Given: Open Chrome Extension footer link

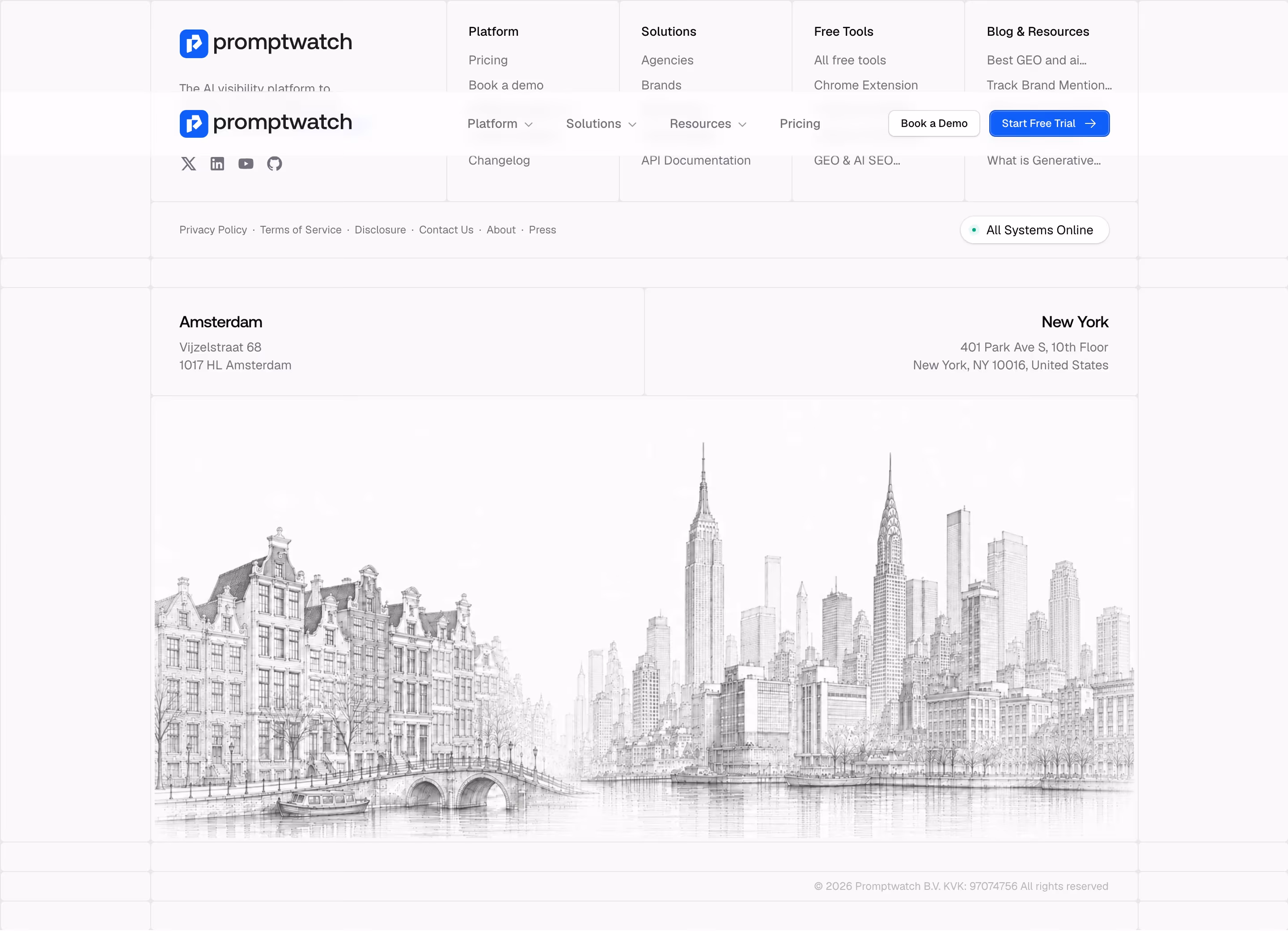Looking at the screenshot, I should point(865,85).
